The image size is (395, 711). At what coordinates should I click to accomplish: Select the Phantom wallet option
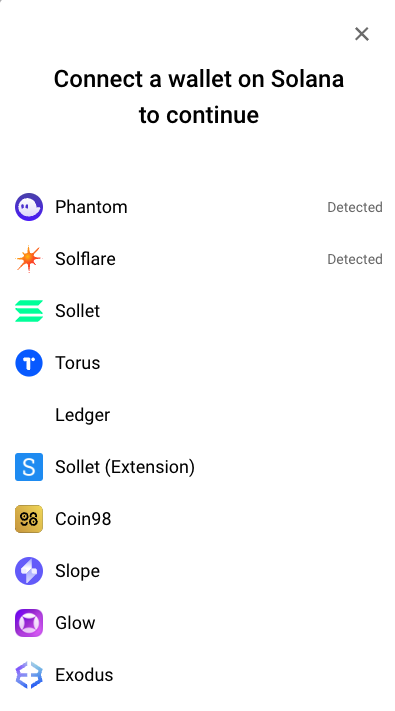(199, 207)
